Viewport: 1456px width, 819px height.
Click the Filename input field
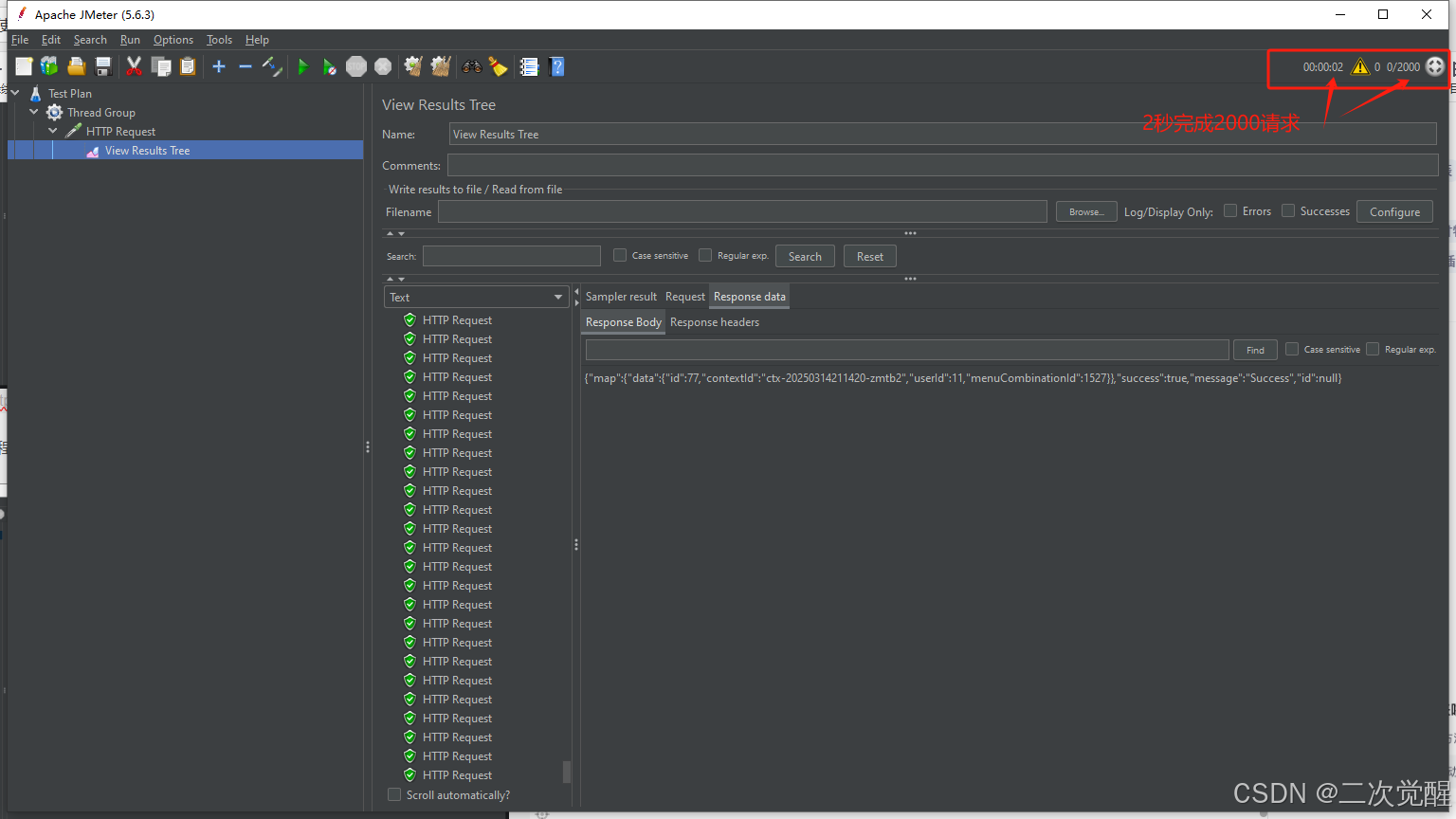click(742, 211)
